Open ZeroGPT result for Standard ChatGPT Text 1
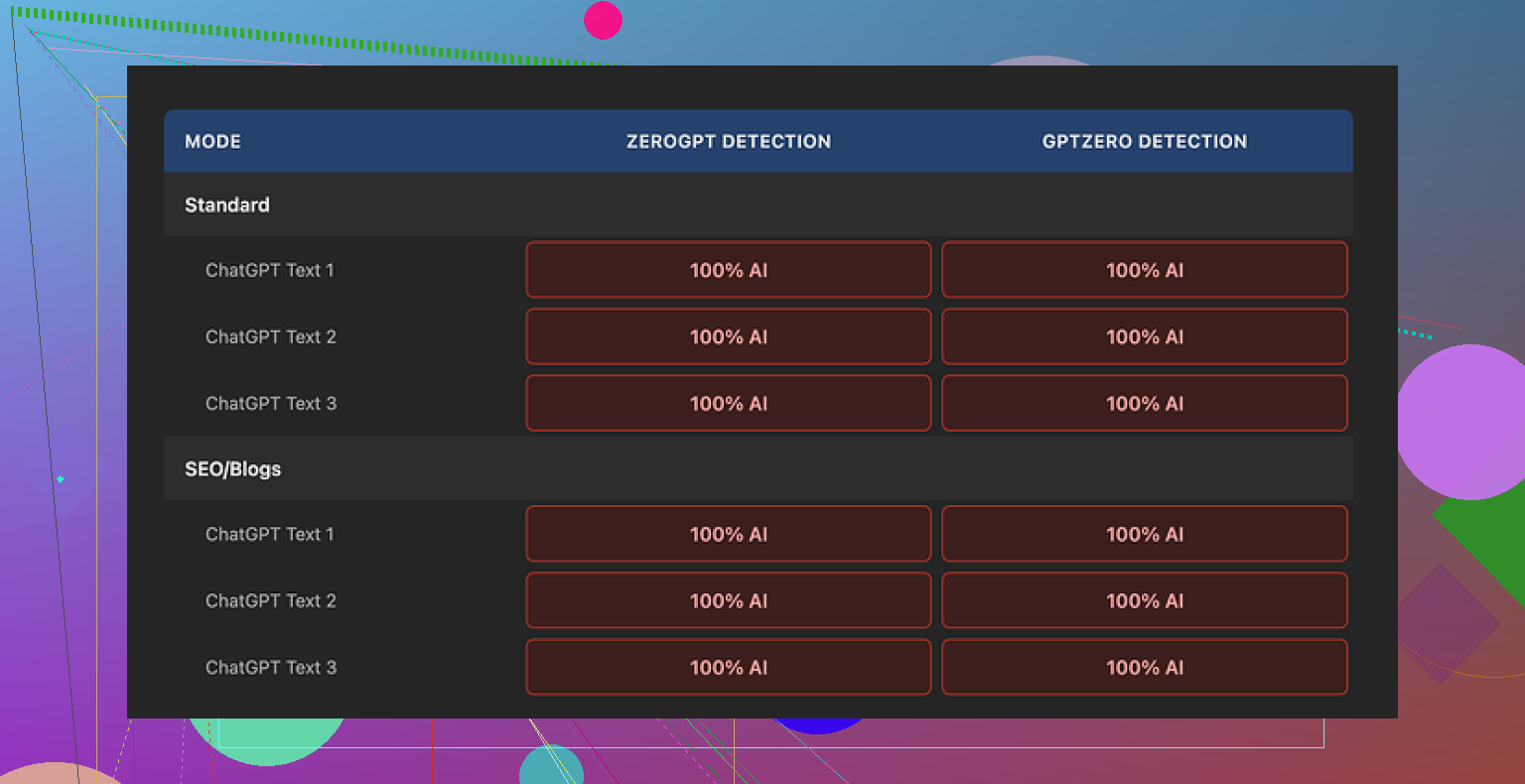Screen dimensions: 1525x784 (x=728, y=270)
